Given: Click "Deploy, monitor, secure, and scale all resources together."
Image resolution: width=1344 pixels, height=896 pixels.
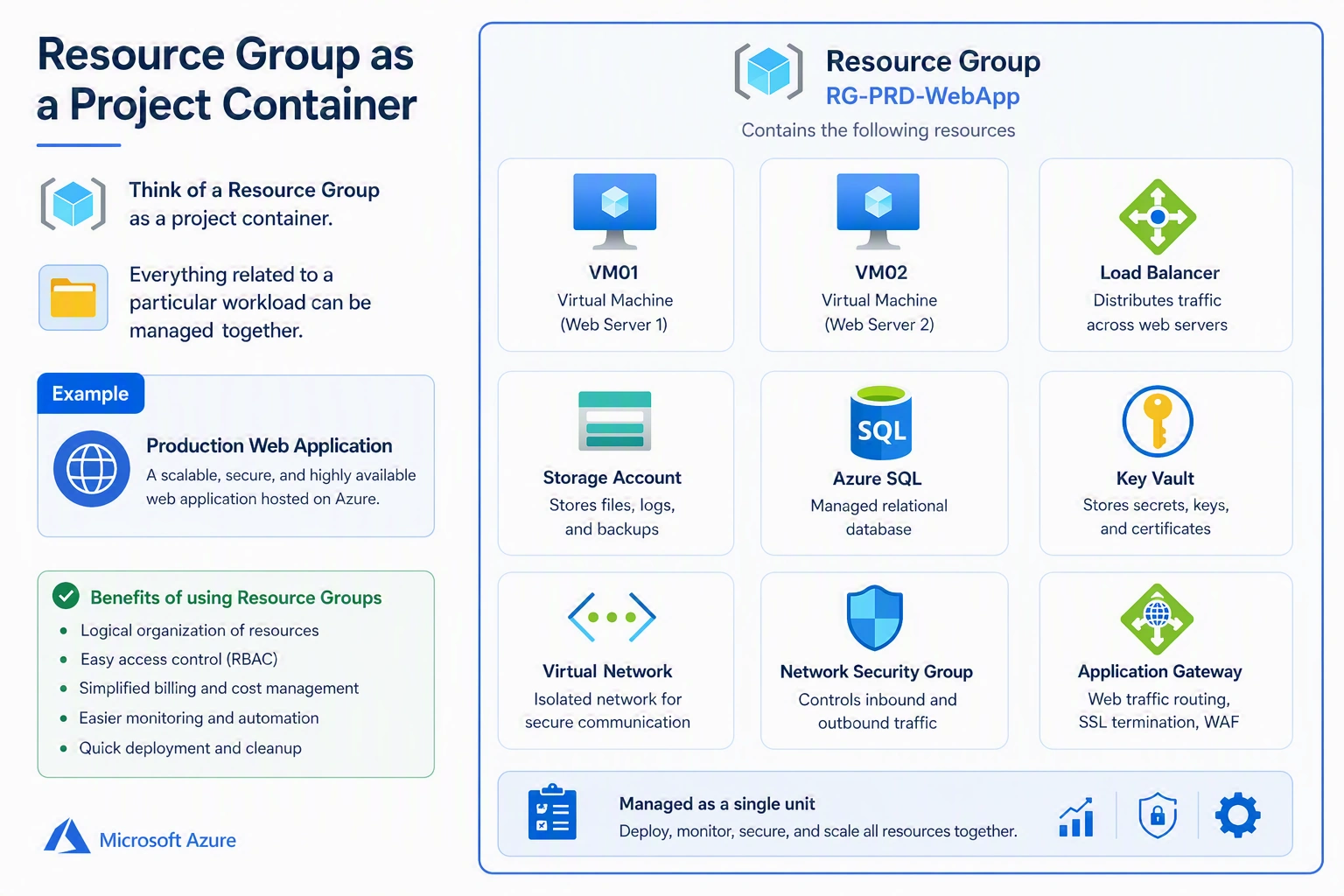Looking at the screenshot, I should point(818,831).
